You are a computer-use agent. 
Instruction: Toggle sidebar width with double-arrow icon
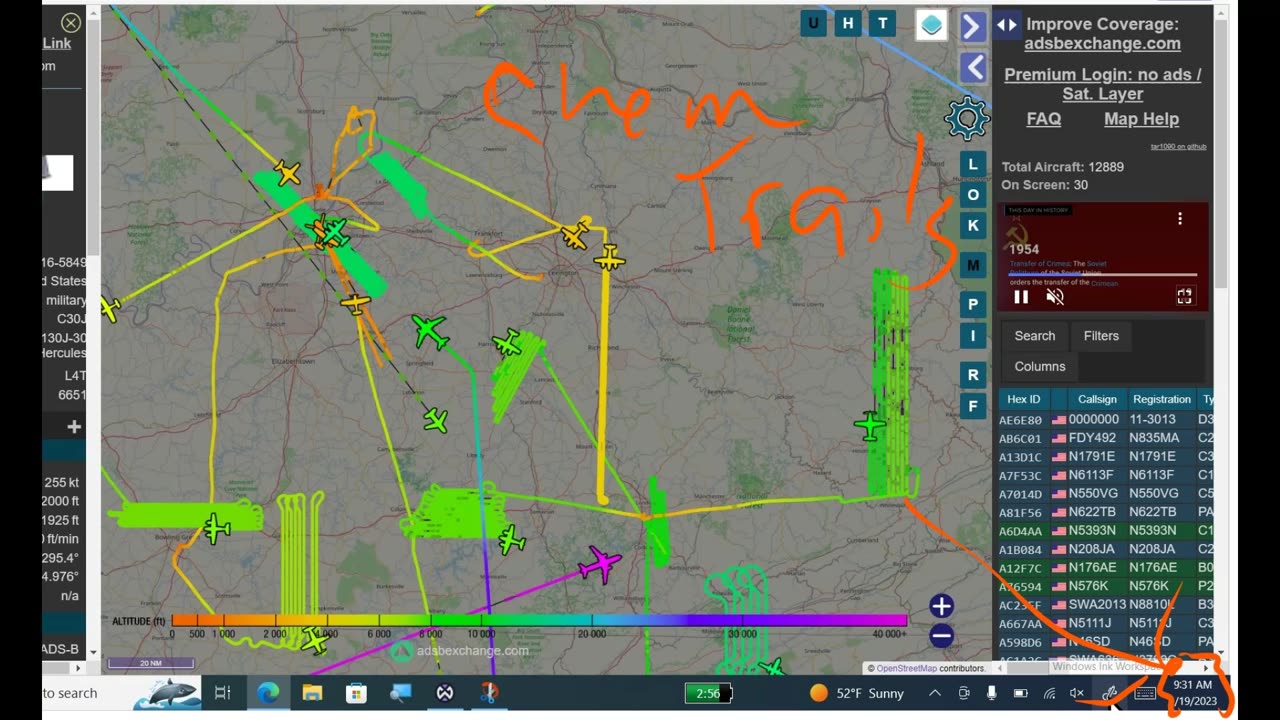pyautogui.click(x=1007, y=25)
